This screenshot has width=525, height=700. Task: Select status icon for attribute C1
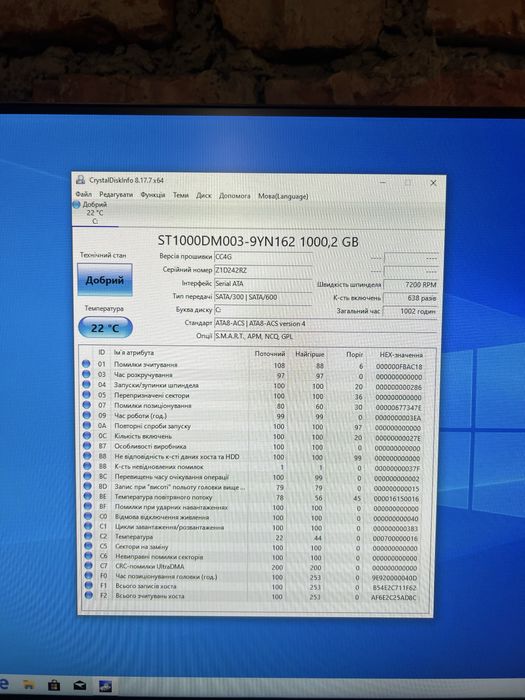coord(88,526)
